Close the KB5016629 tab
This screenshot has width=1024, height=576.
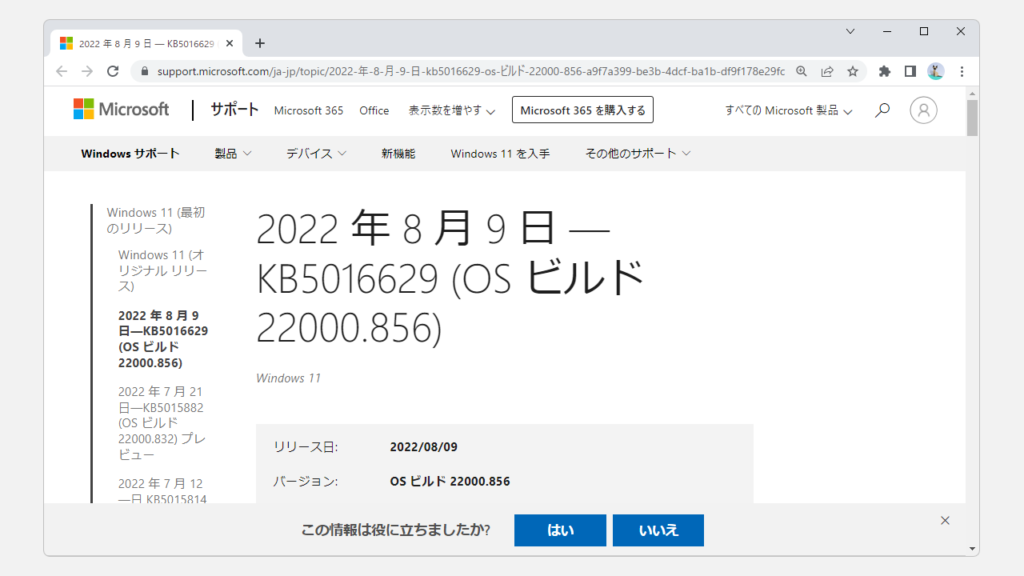229,43
